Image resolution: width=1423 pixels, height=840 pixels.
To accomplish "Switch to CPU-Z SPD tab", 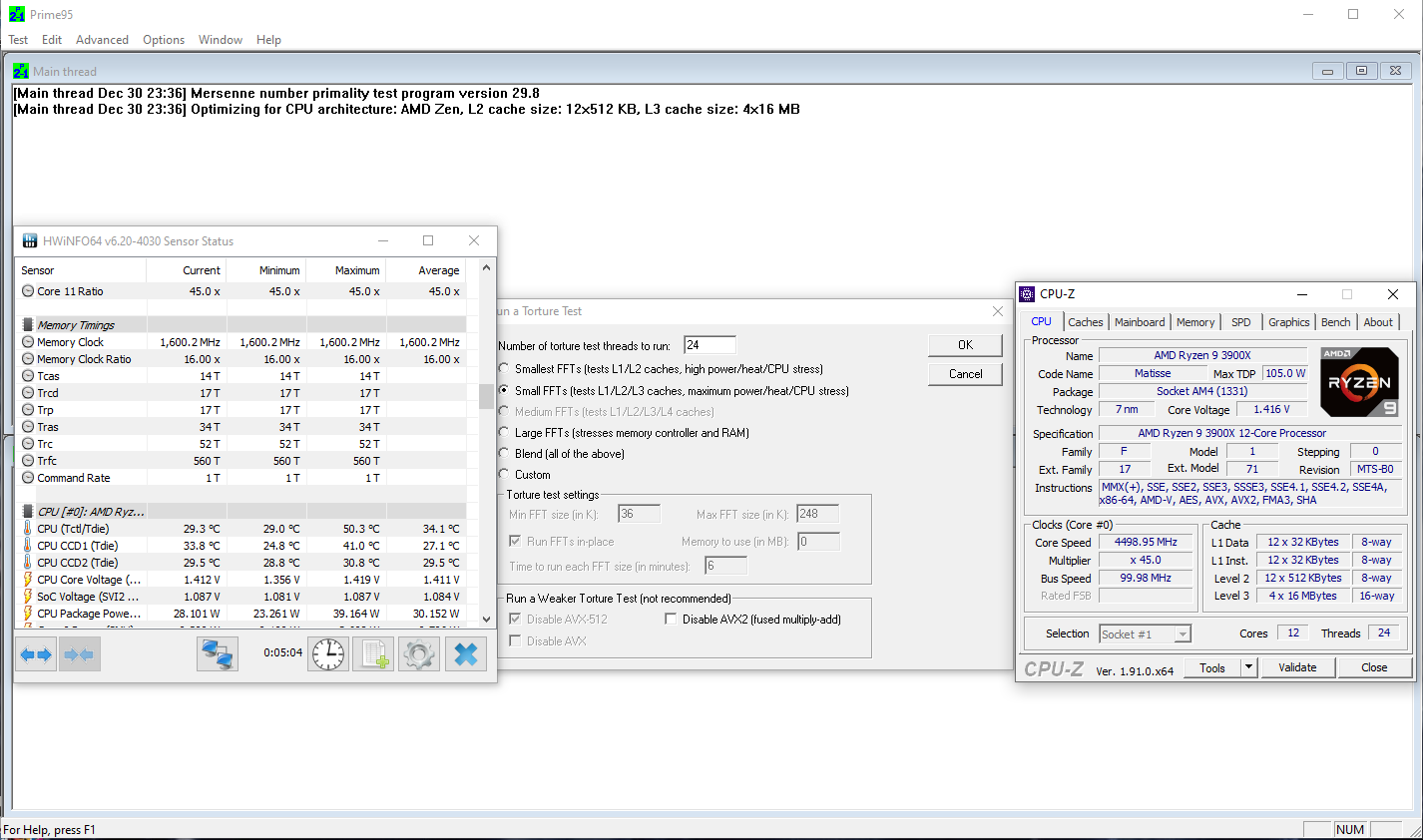I will (1241, 322).
